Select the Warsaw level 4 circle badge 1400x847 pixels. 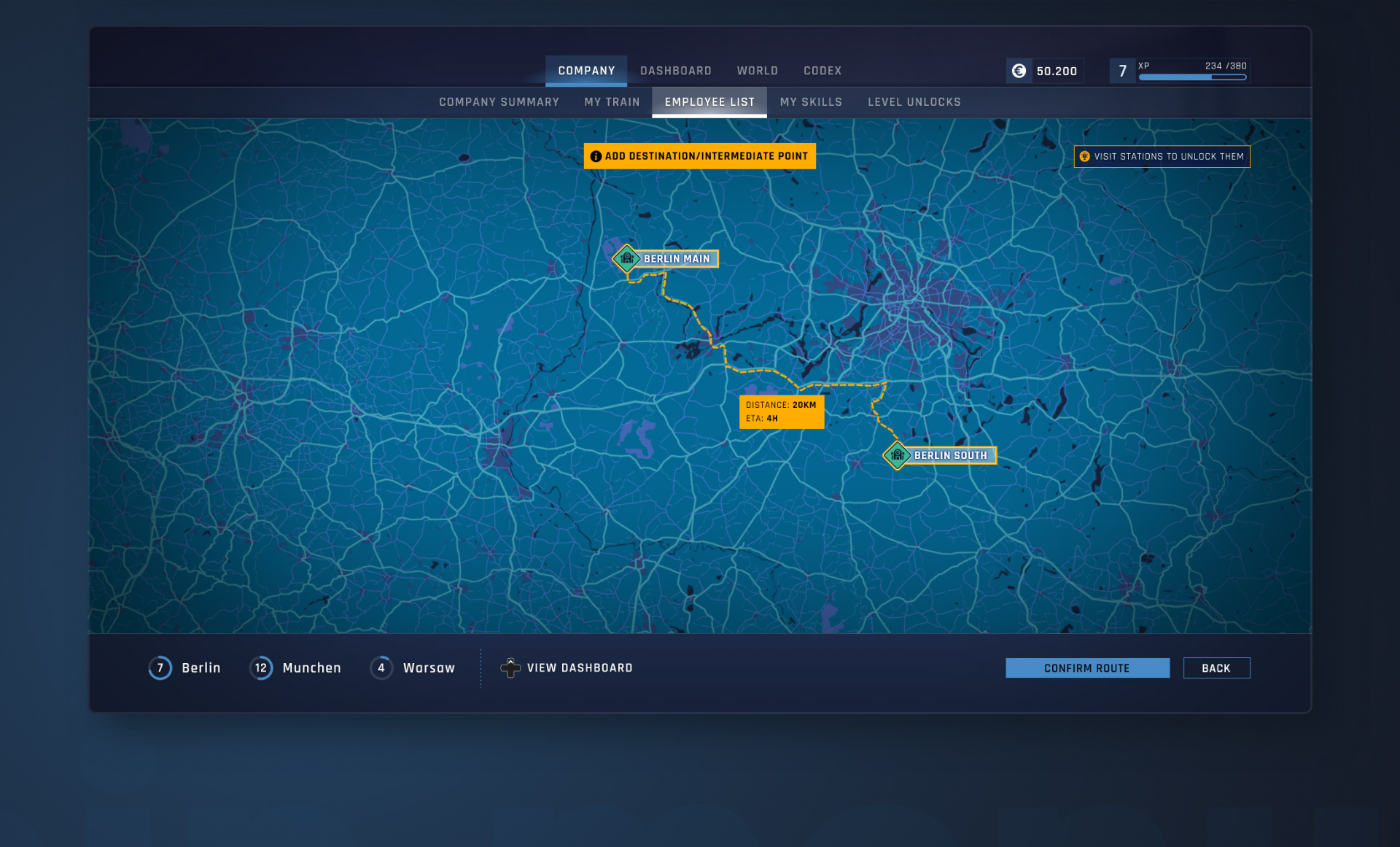[x=381, y=668]
